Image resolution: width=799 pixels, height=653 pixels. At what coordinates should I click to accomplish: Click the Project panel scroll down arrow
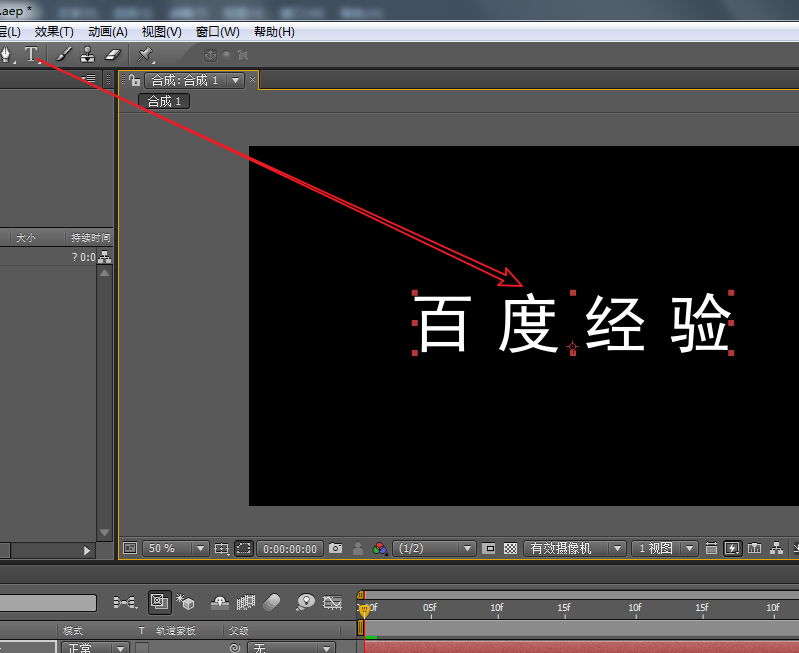(104, 533)
